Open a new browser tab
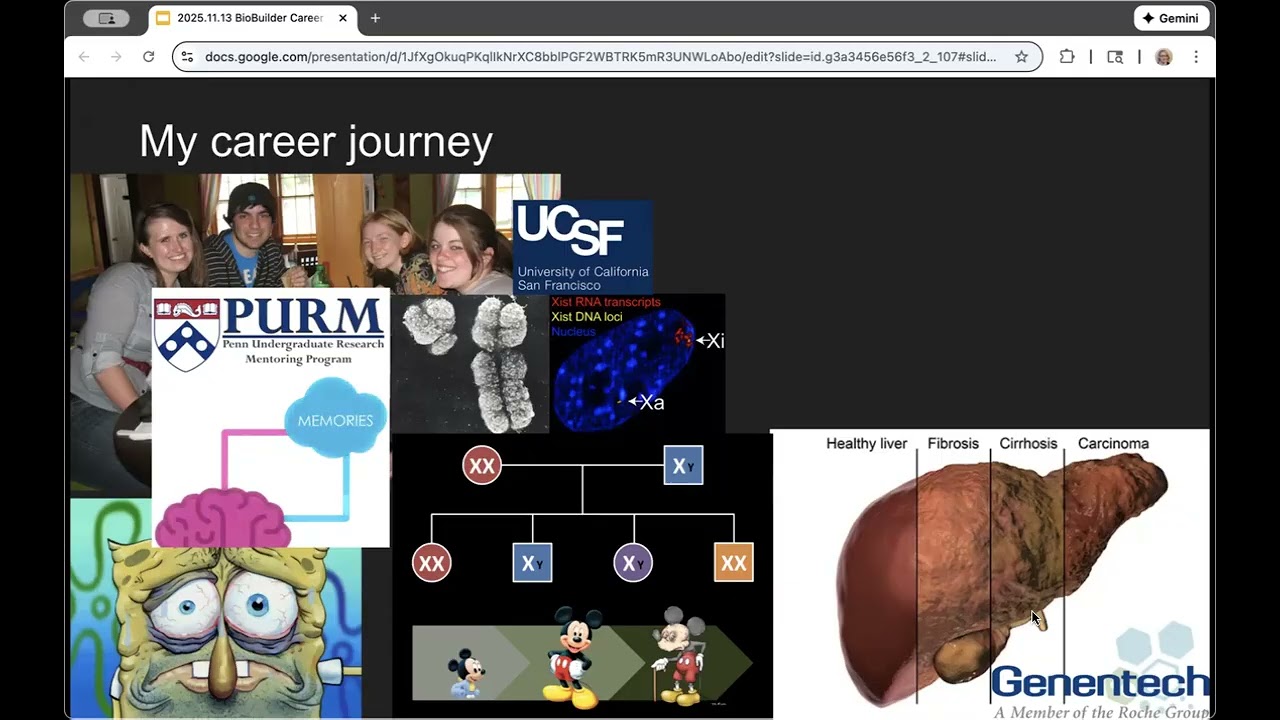 [x=375, y=18]
